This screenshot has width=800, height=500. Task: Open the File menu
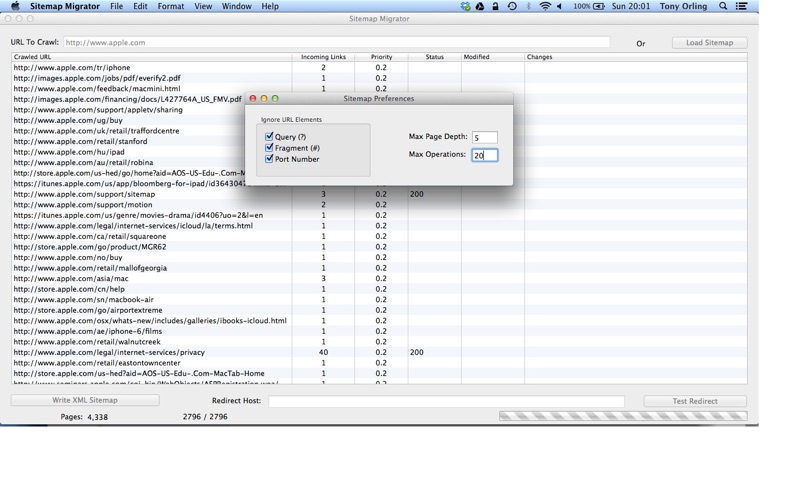coord(116,6)
